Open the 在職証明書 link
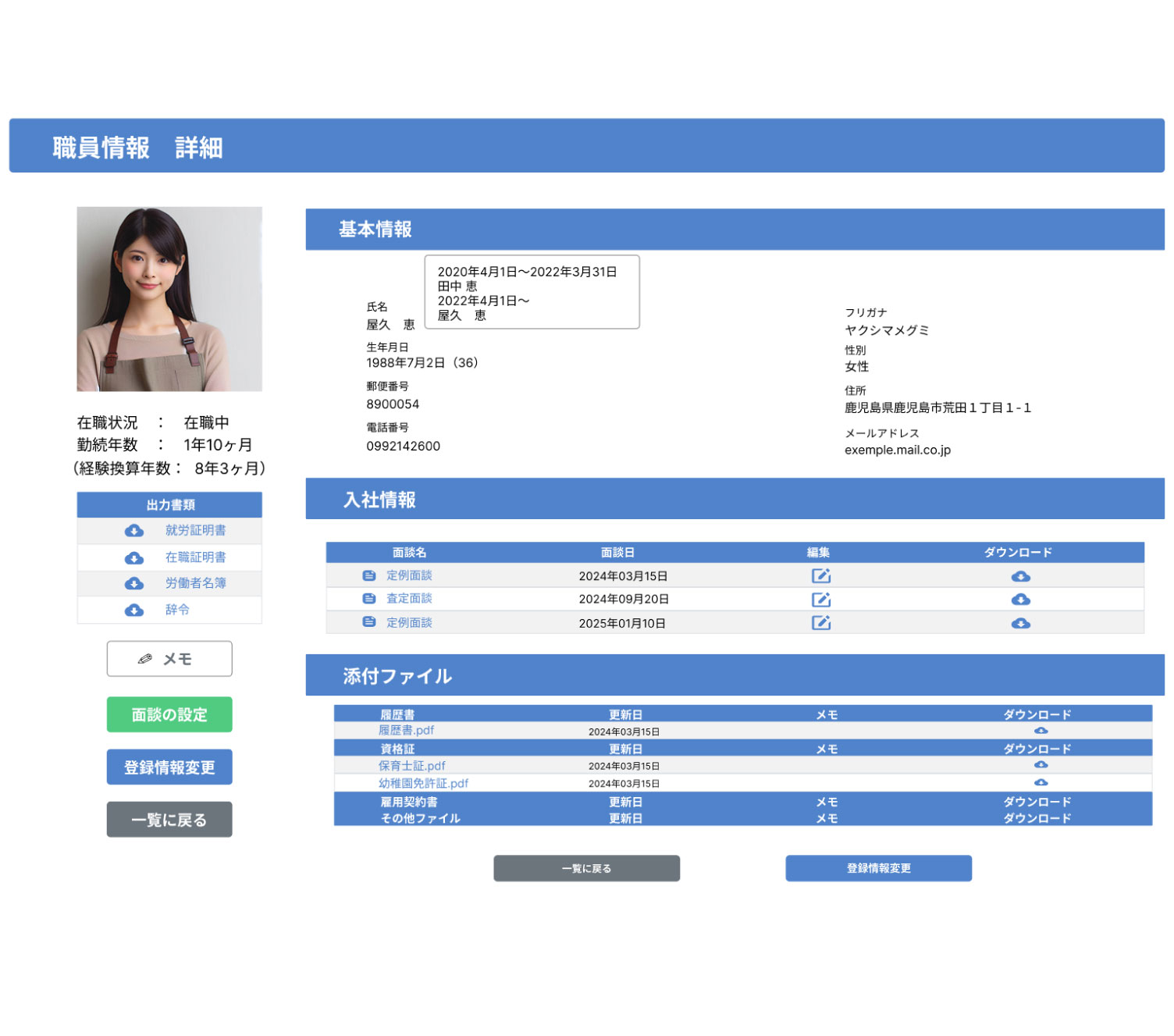The height and width of the screenshot is (1036, 1174). point(195,557)
